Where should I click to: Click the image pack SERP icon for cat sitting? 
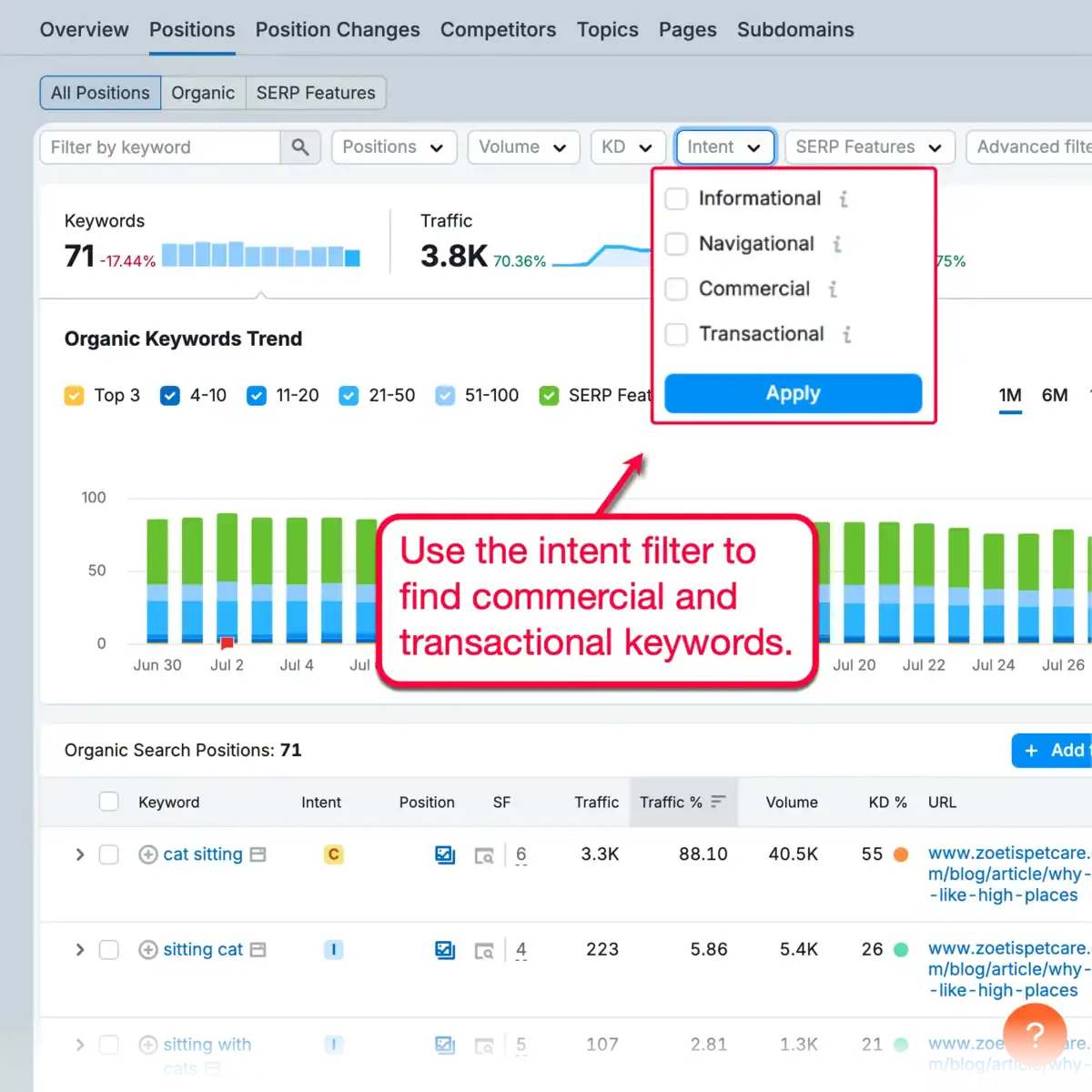coord(445,854)
